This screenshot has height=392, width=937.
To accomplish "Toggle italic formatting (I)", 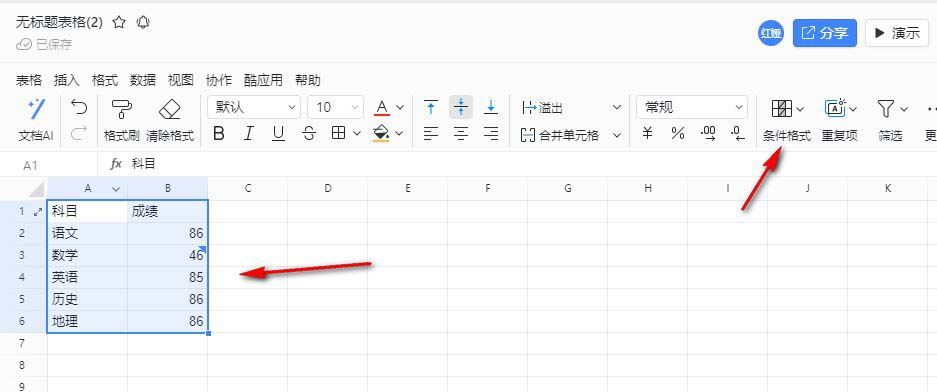I will (x=249, y=134).
